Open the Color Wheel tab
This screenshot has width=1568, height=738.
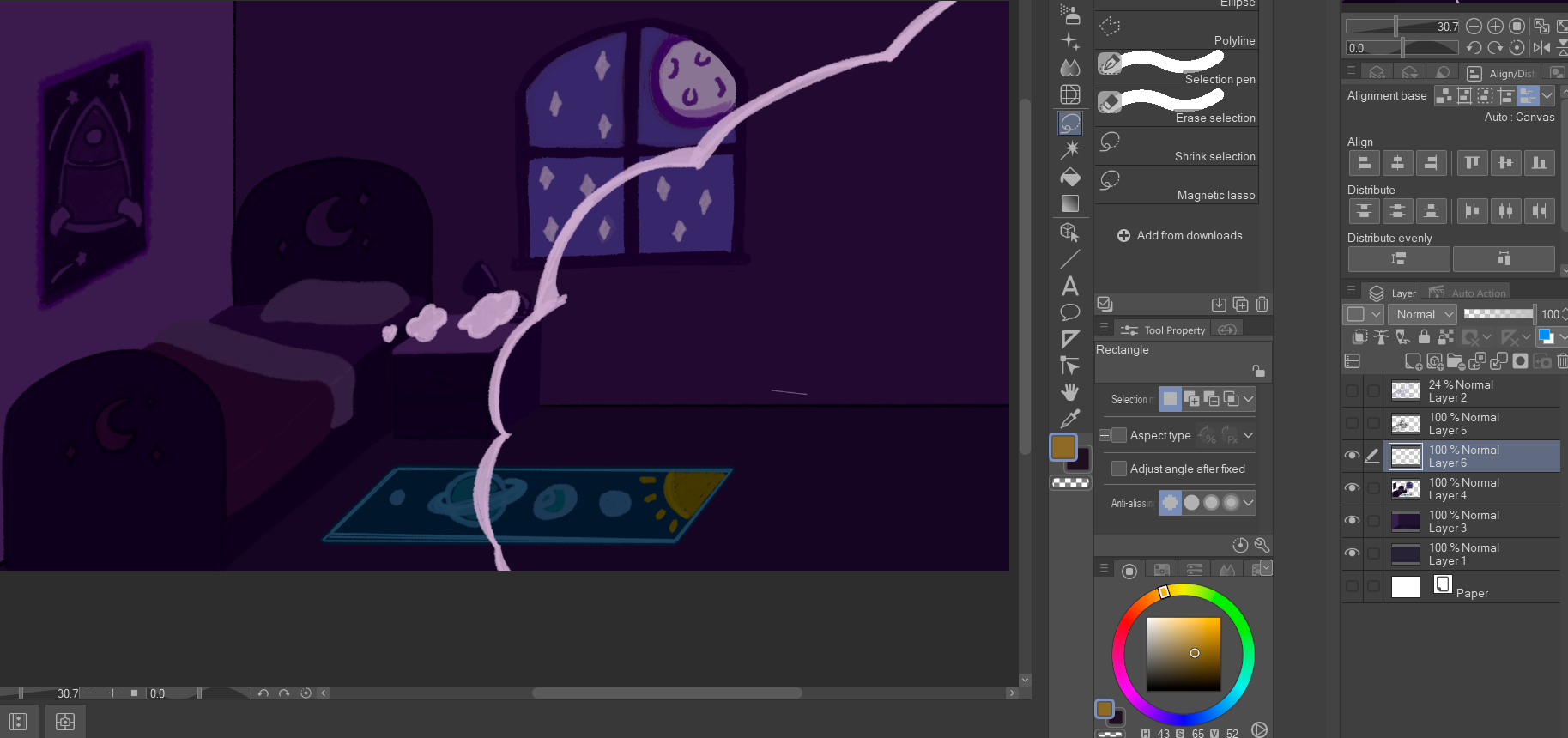coord(1129,571)
